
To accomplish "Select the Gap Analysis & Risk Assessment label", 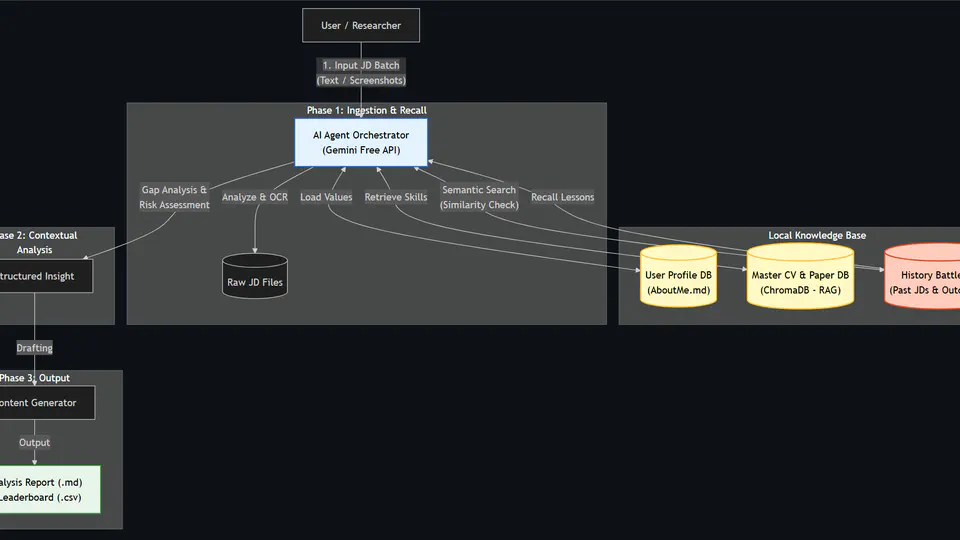I will [x=175, y=197].
